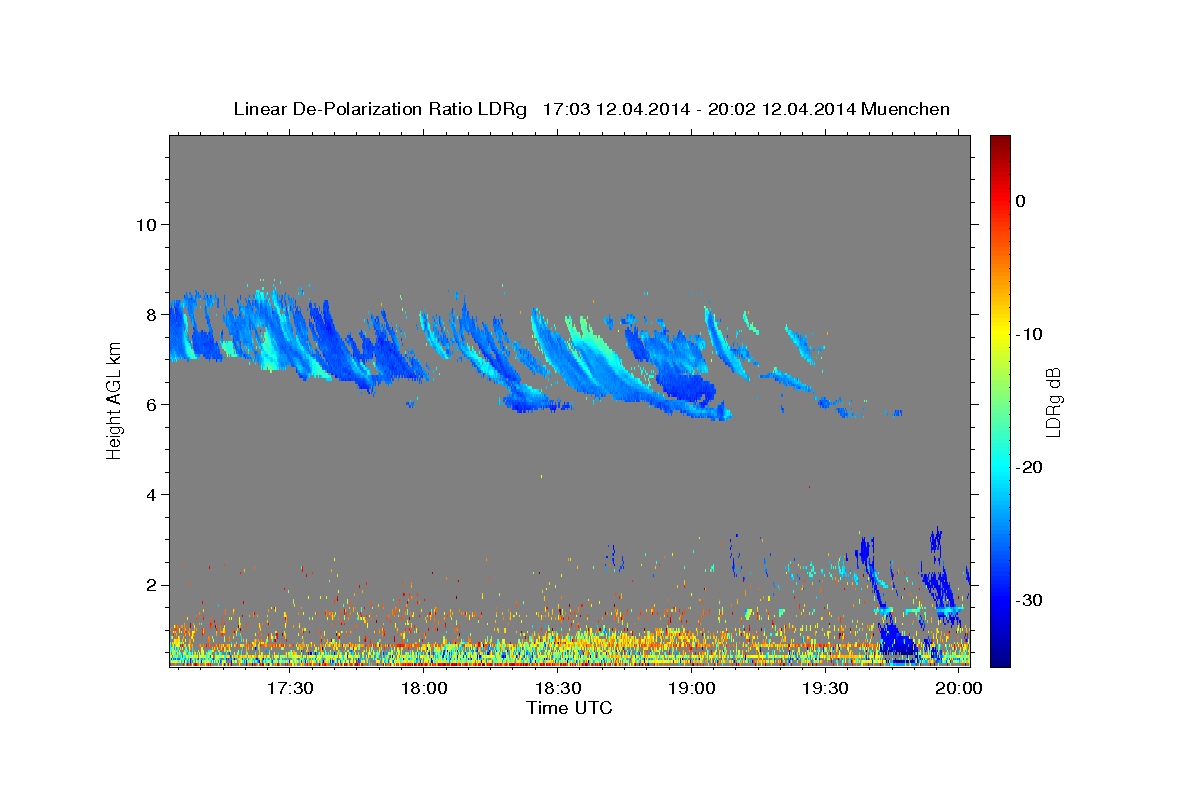Click the 19:00 time tick label
The width and height of the screenshot is (1200, 800).
692,689
